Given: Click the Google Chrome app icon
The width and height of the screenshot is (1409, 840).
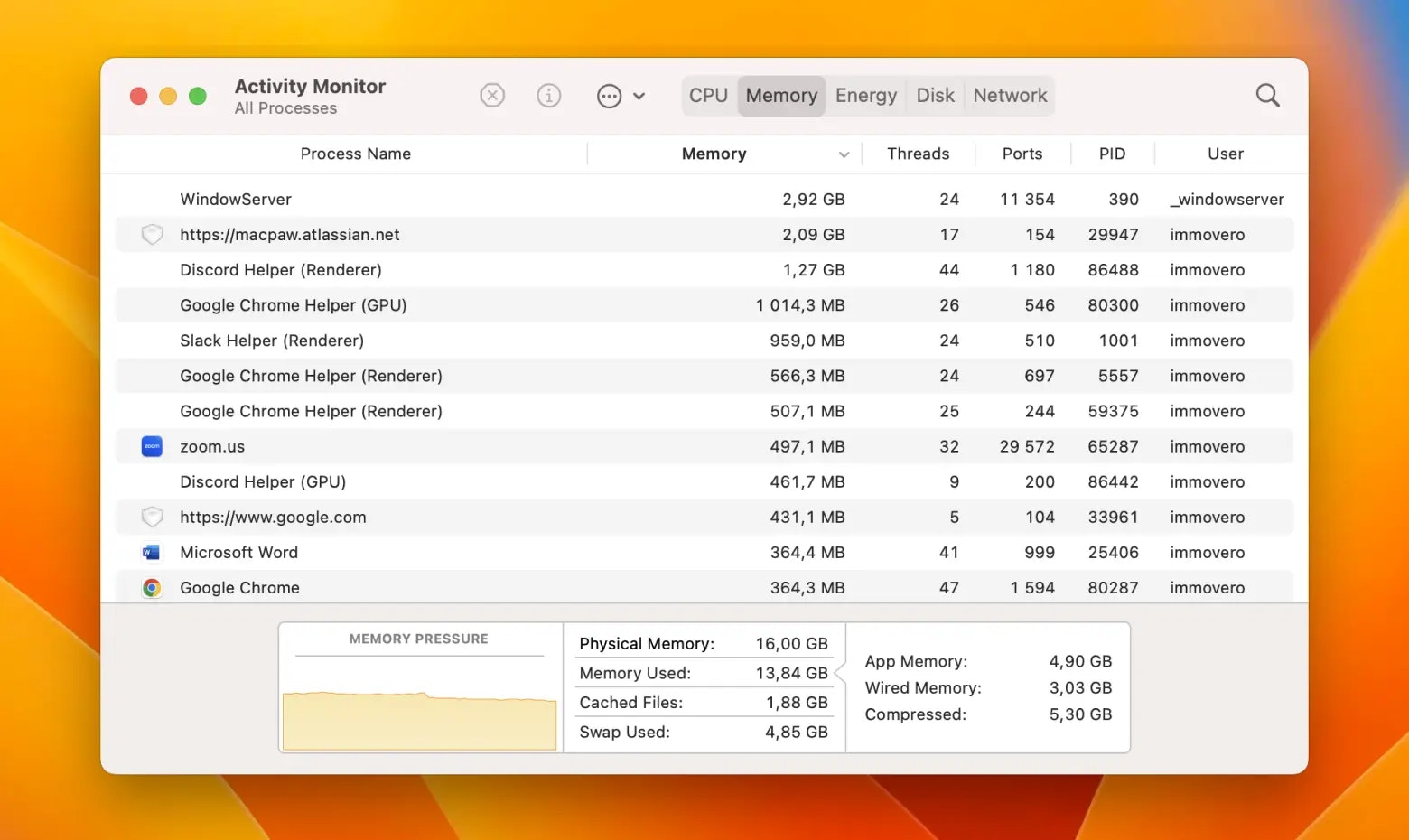Looking at the screenshot, I should point(152,588).
